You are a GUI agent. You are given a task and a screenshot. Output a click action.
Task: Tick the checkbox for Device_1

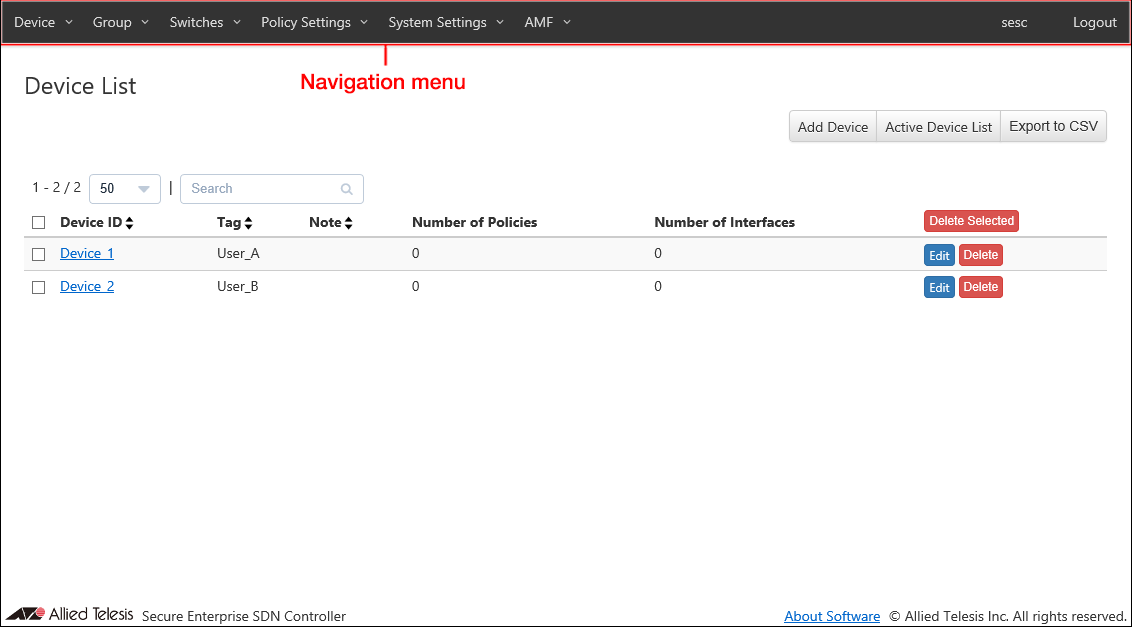(x=39, y=254)
